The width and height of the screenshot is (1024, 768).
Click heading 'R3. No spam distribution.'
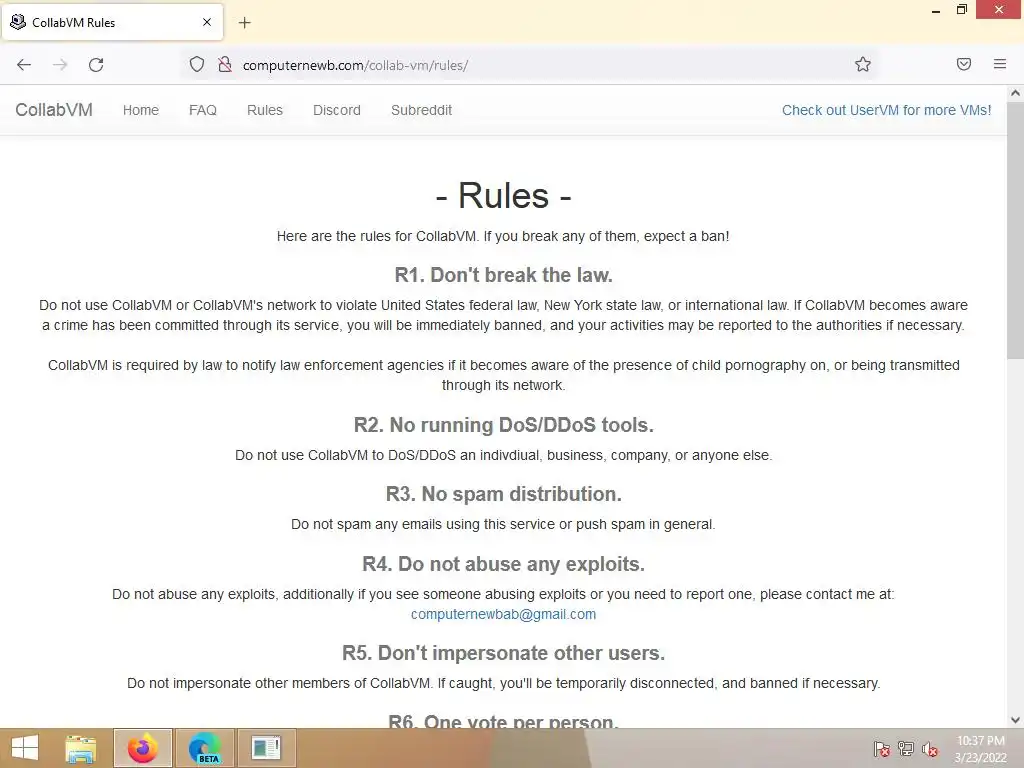tap(504, 494)
